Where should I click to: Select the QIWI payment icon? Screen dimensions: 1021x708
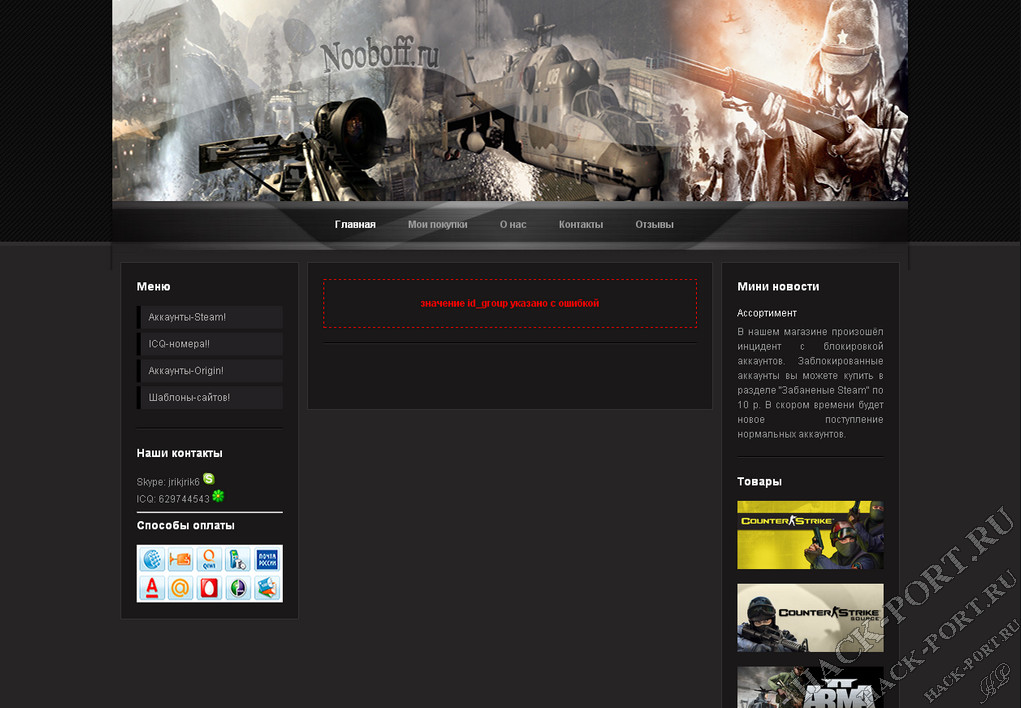209,559
